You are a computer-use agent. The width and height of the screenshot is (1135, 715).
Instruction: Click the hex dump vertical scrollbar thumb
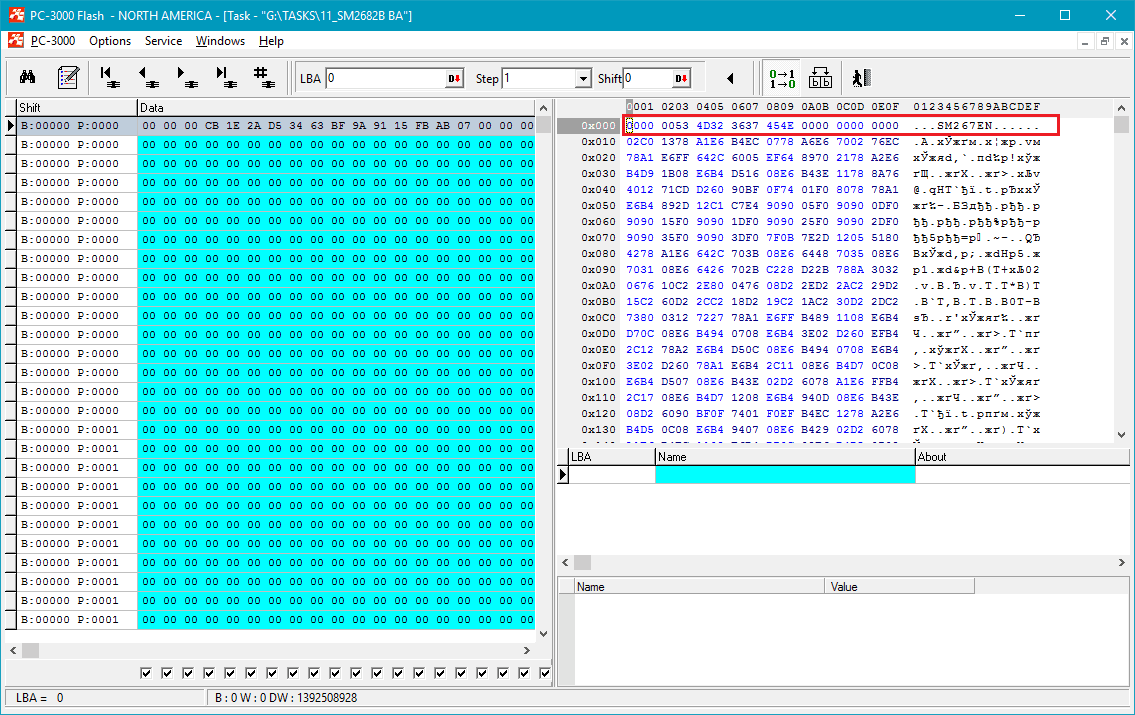(x=1121, y=124)
